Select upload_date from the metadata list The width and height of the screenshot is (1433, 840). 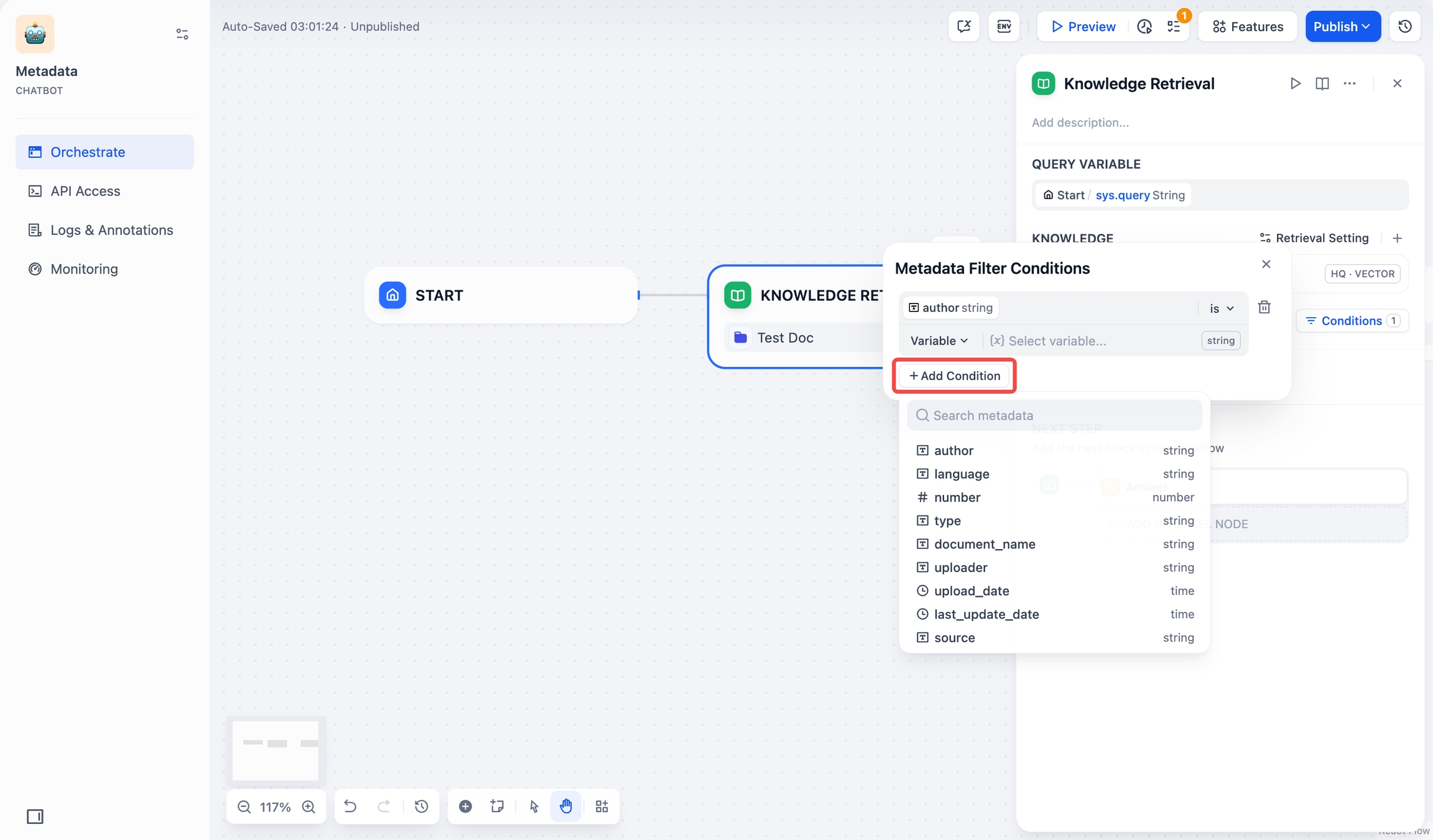pos(972,591)
